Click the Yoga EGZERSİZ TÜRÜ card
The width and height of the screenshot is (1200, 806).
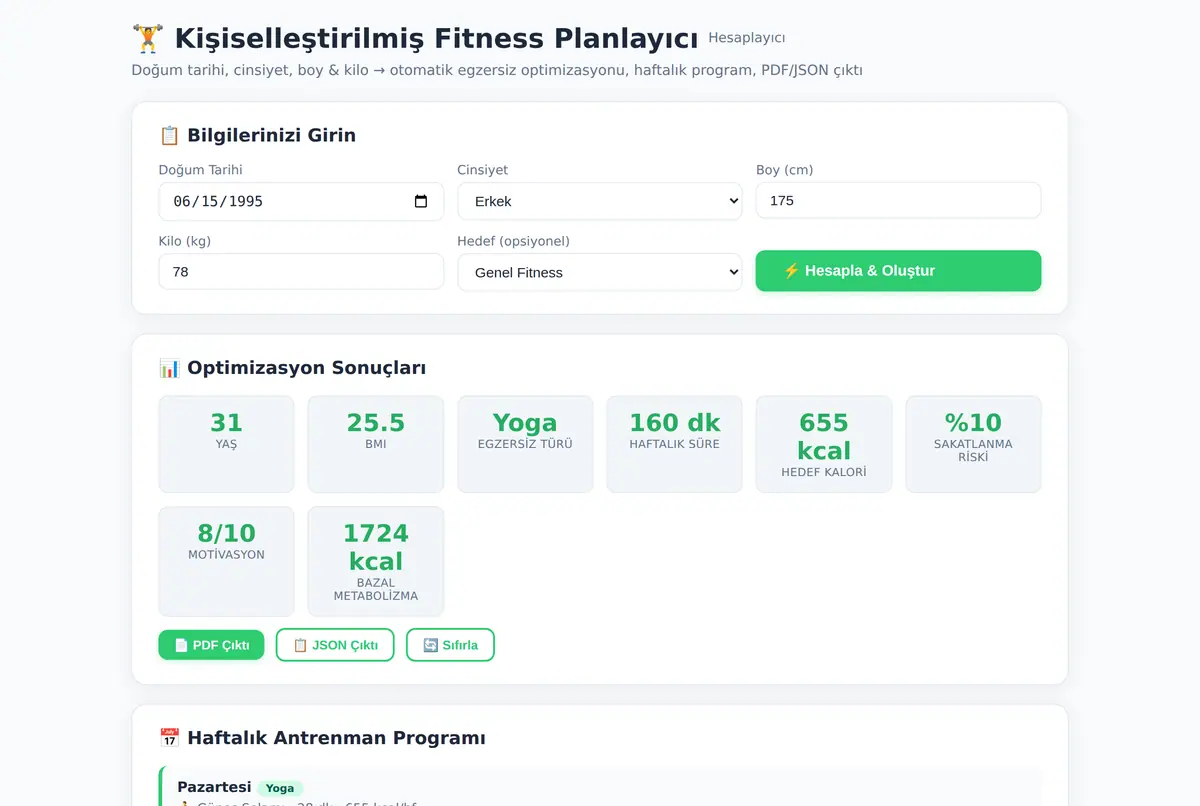pyautogui.click(x=525, y=444)
